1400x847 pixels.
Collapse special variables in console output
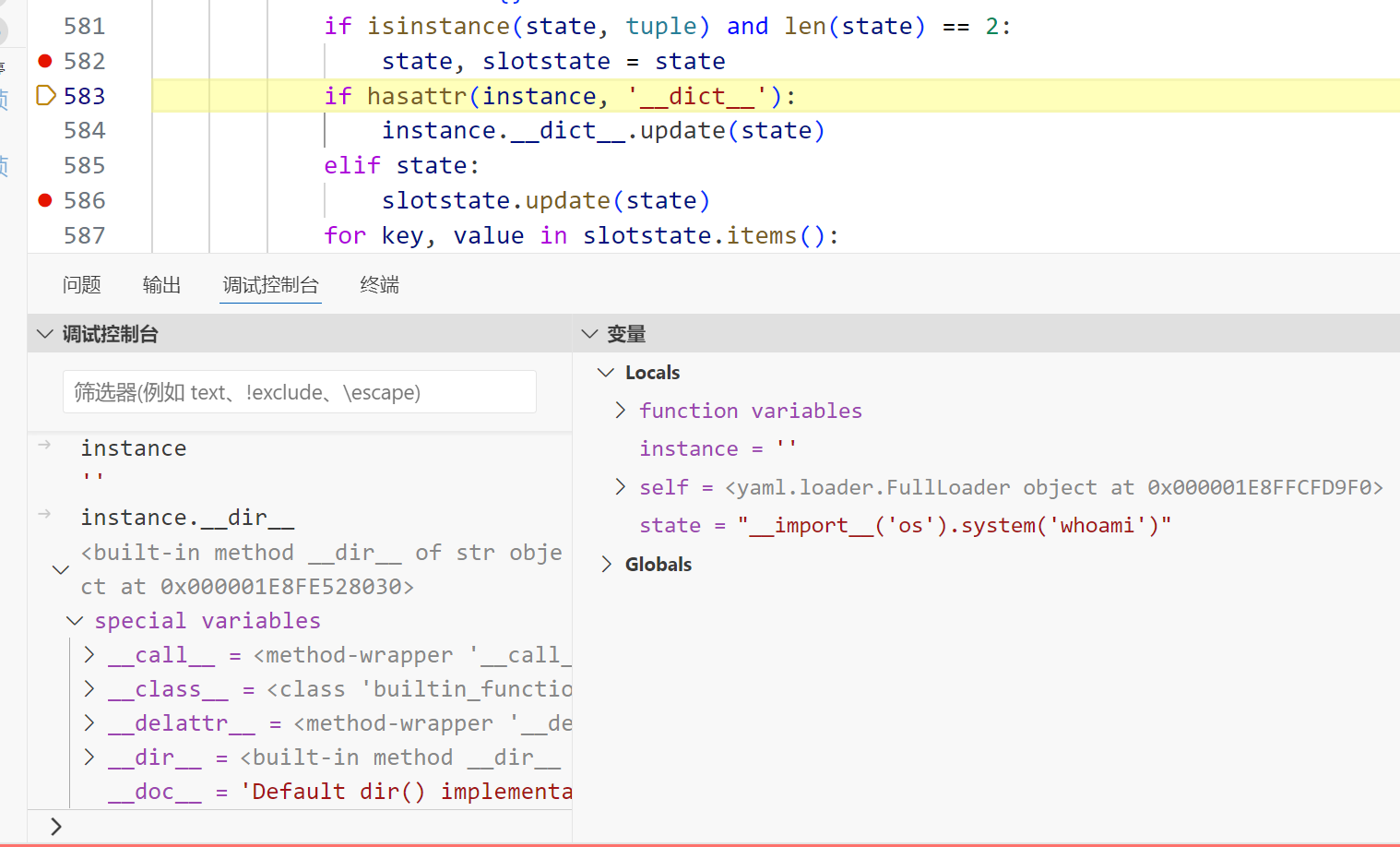click(76, 621)
